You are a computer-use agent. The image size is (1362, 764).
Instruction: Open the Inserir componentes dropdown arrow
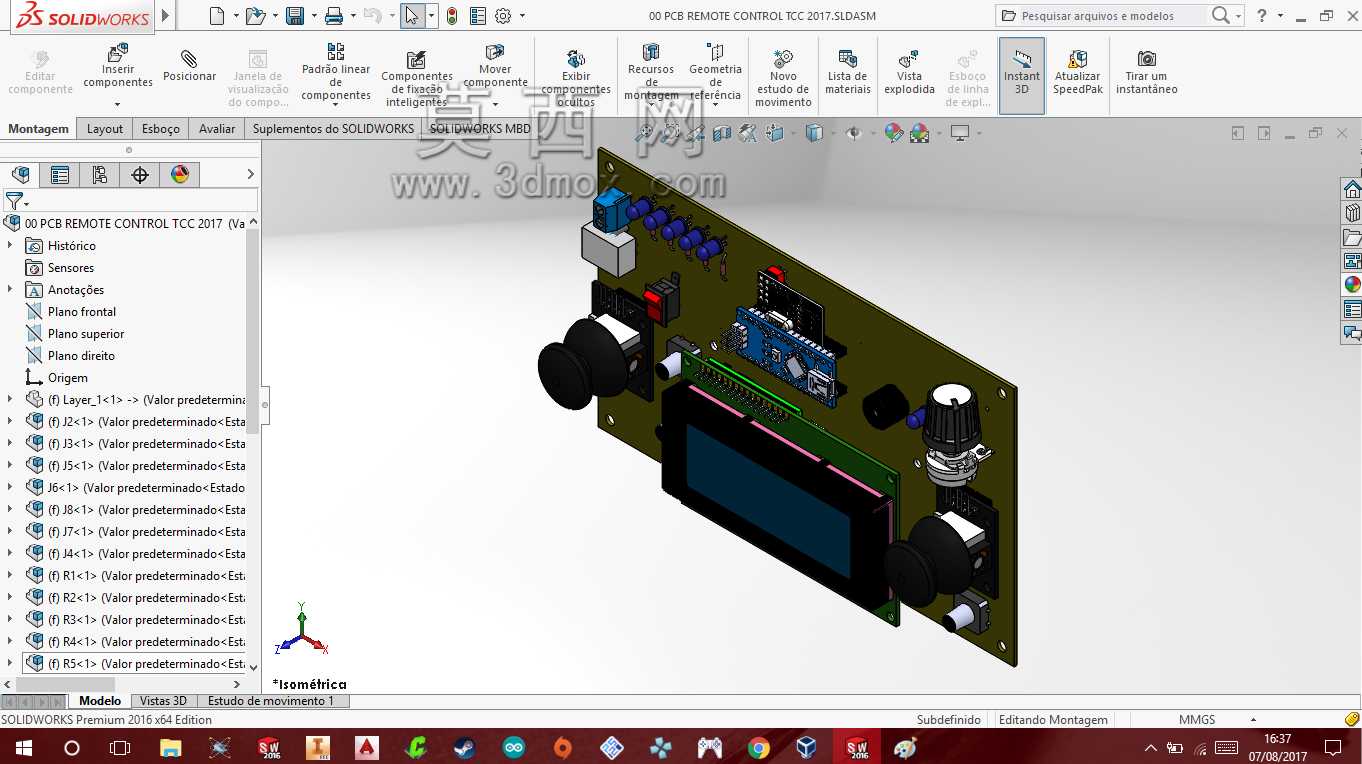pyautogui.click(x=118, y=104)
